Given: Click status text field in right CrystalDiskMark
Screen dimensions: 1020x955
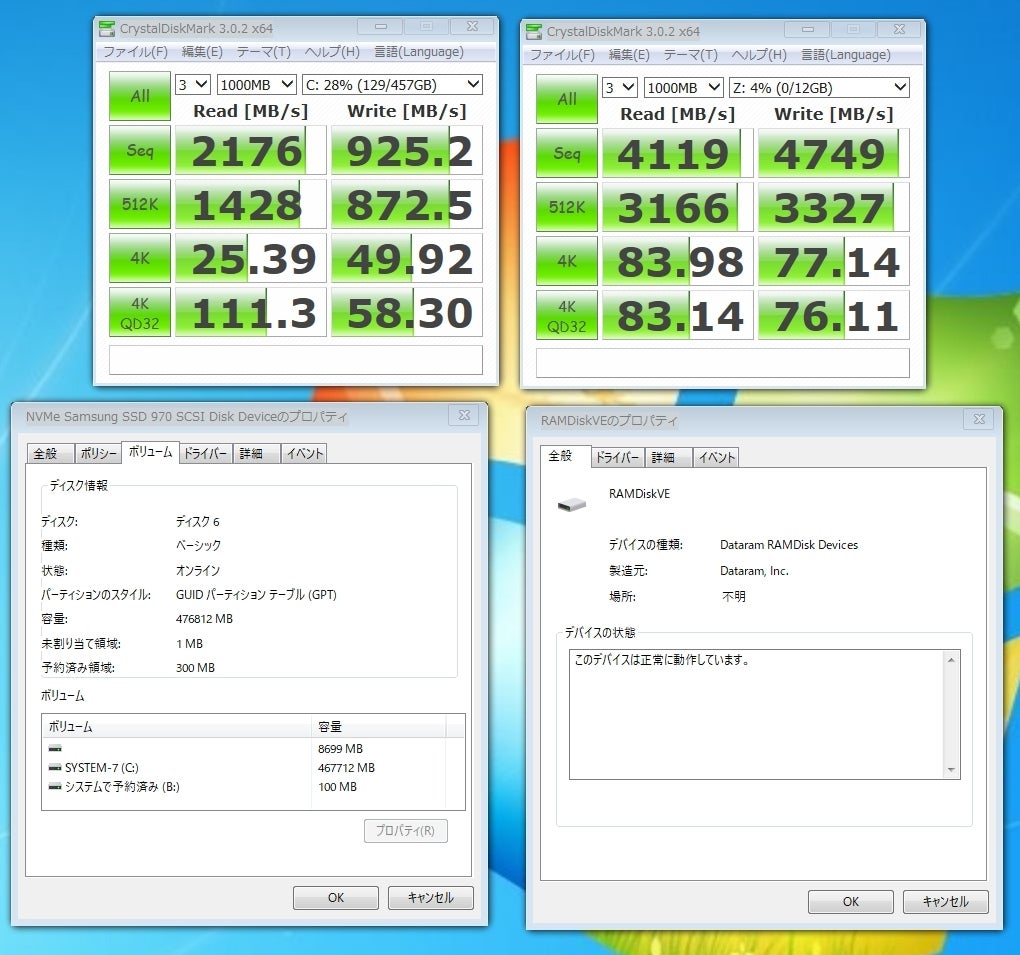Looking at the screenshot, I should coord(723,363).
